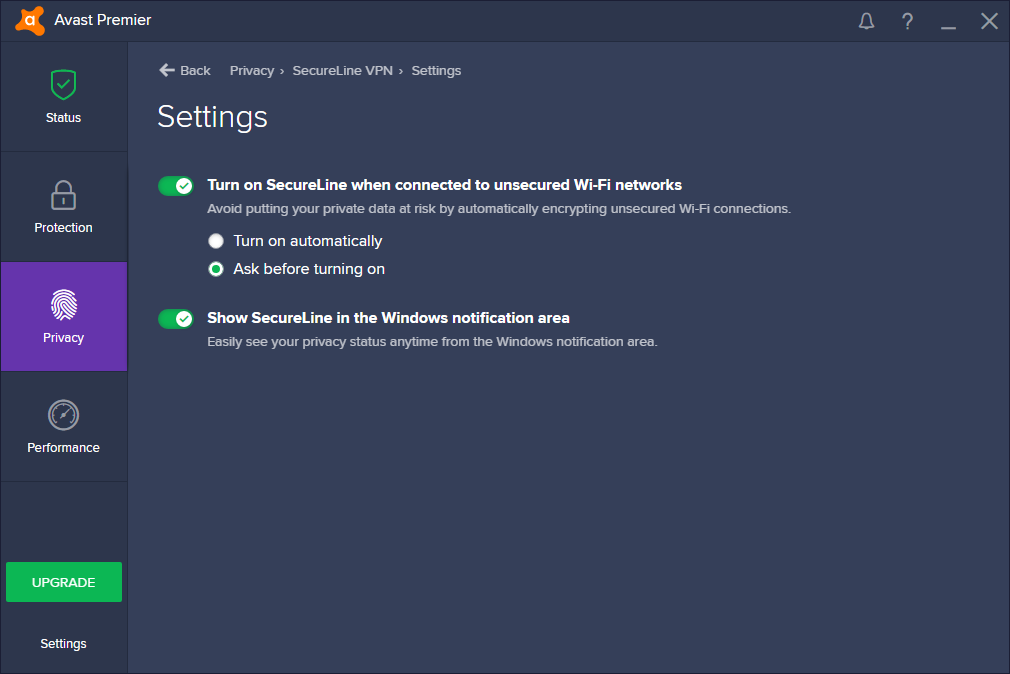The width and height of the screenshot is (1010, 674).
Task: Click the Avast logo icon
Action: (30, 21)
